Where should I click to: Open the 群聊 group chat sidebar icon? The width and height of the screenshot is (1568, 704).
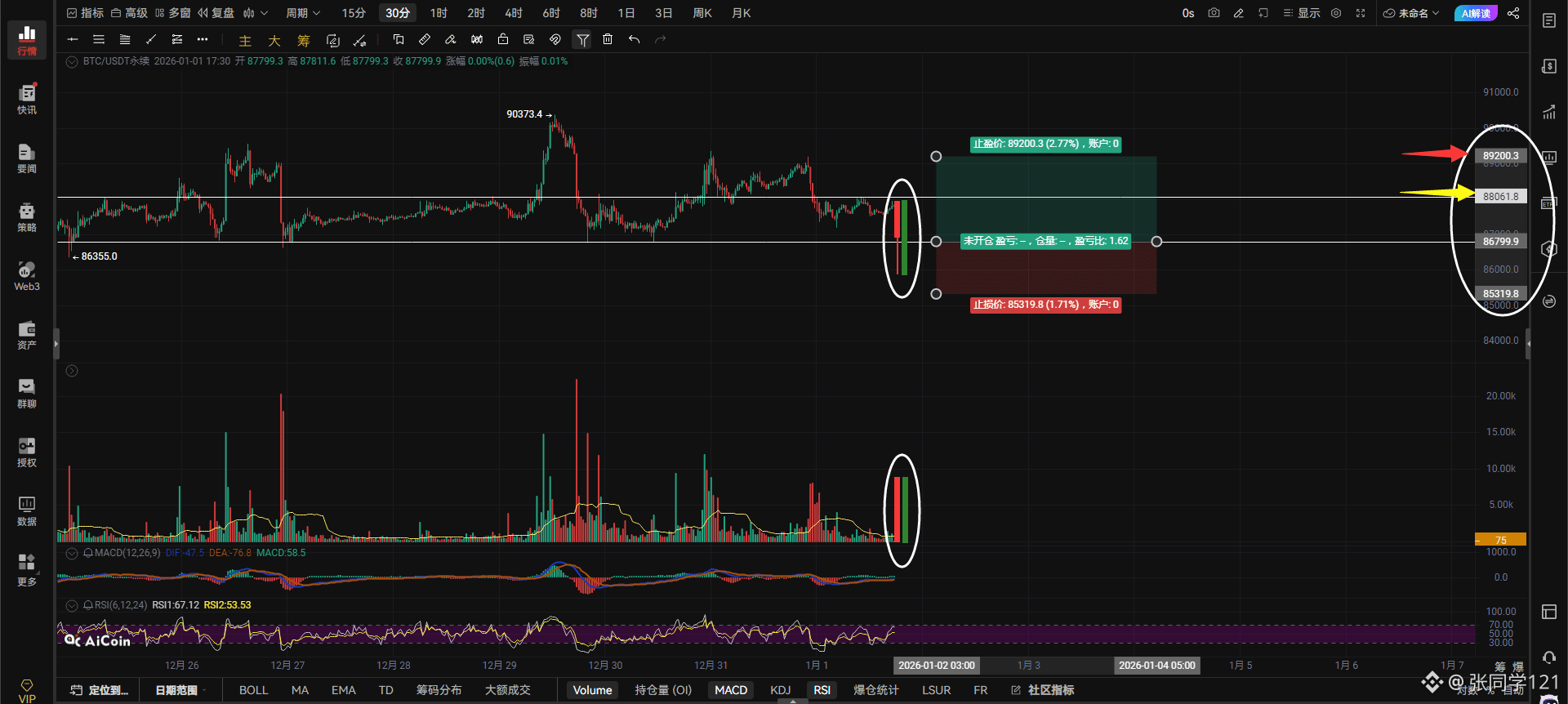click(x=27, y=393)
